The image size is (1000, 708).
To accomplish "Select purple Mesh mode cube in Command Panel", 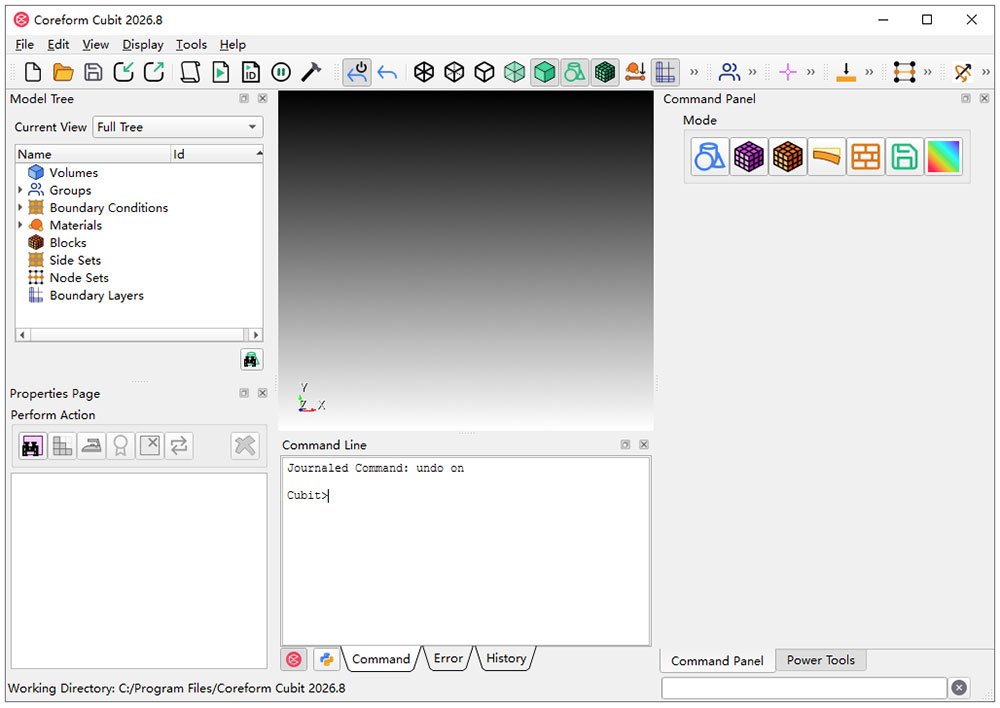I will pyautogui.click(x=749, y=156).
